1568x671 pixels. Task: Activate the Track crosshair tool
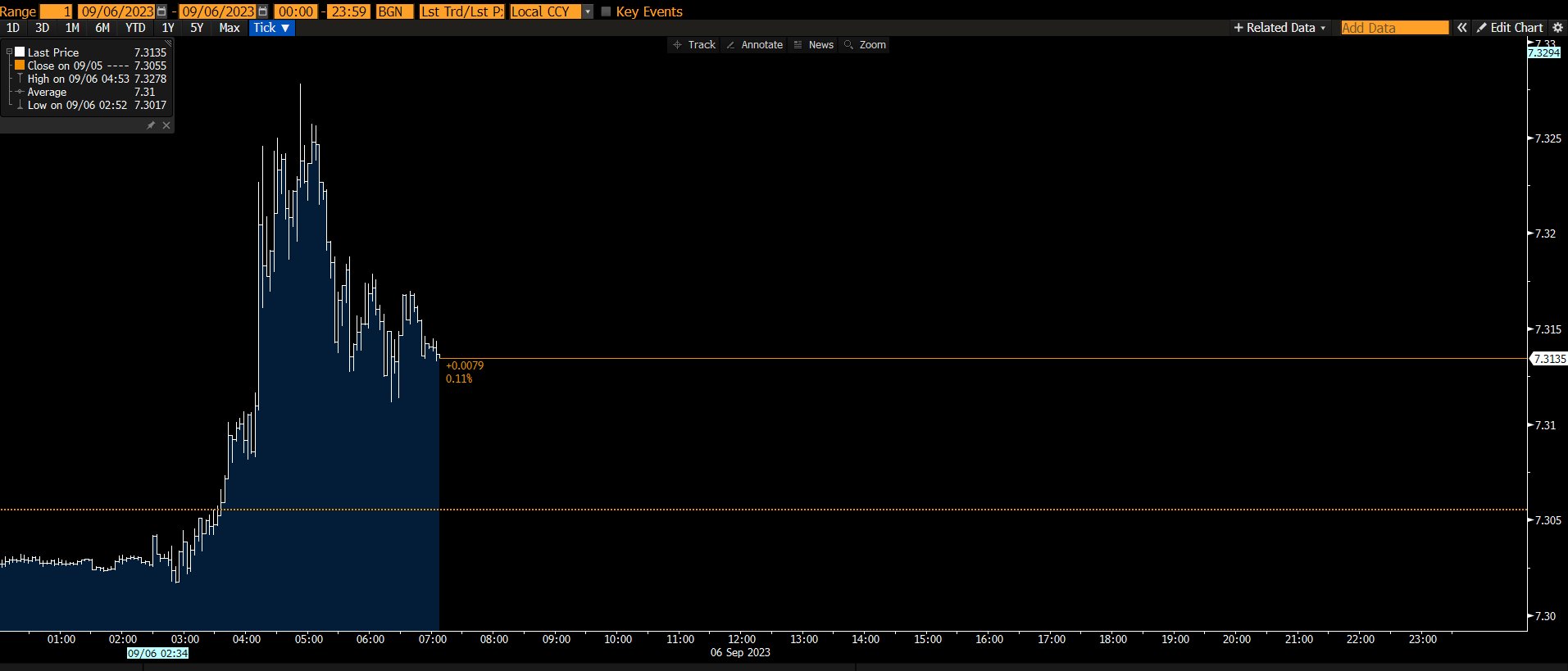pyautogui.click(x=693, y=45)
